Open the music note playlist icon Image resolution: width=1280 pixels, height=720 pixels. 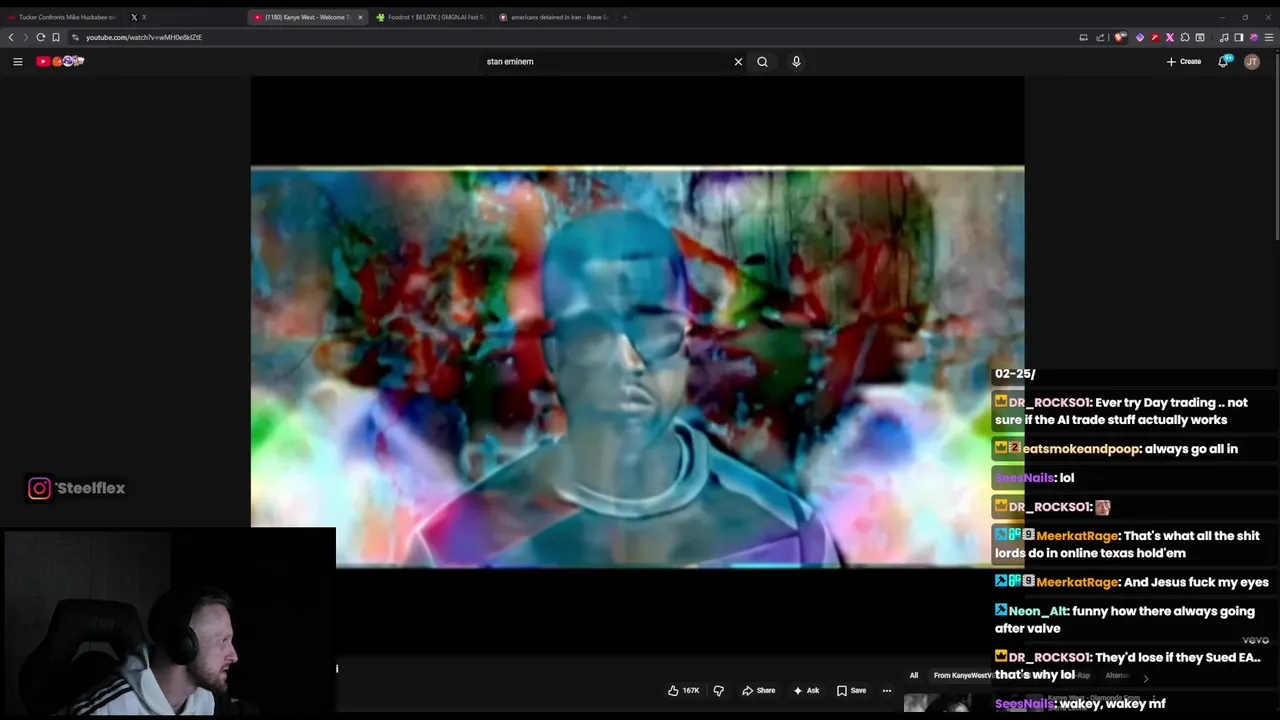coord(1224,37)
